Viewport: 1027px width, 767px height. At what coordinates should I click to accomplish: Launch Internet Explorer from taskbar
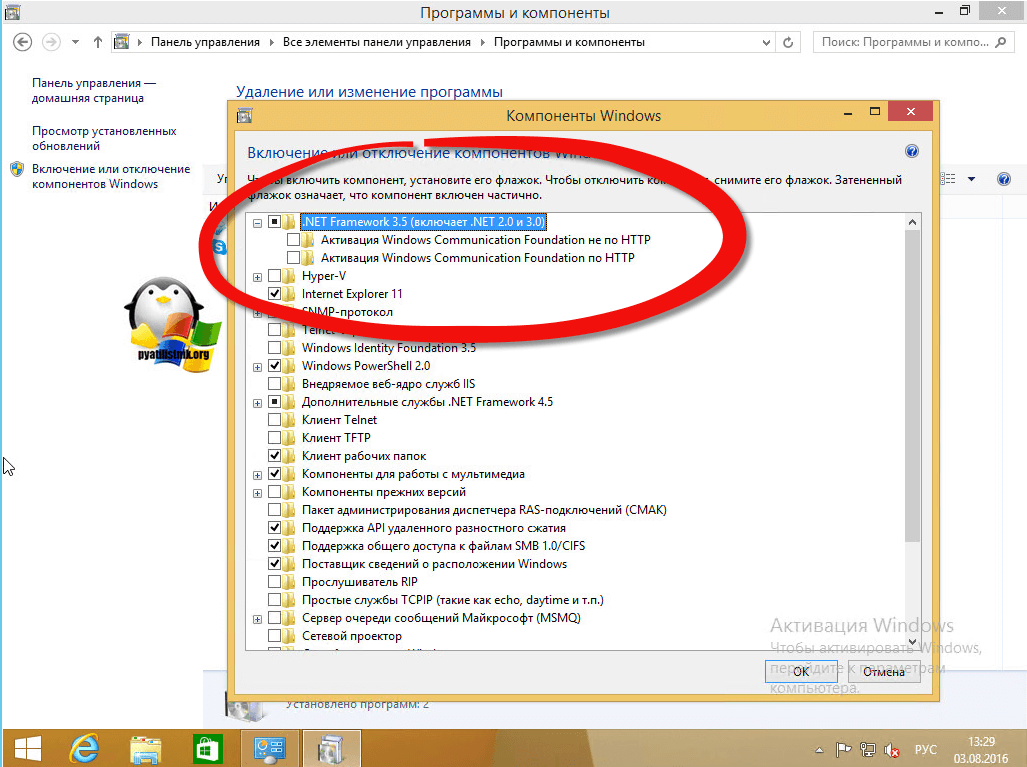[84, 748]
